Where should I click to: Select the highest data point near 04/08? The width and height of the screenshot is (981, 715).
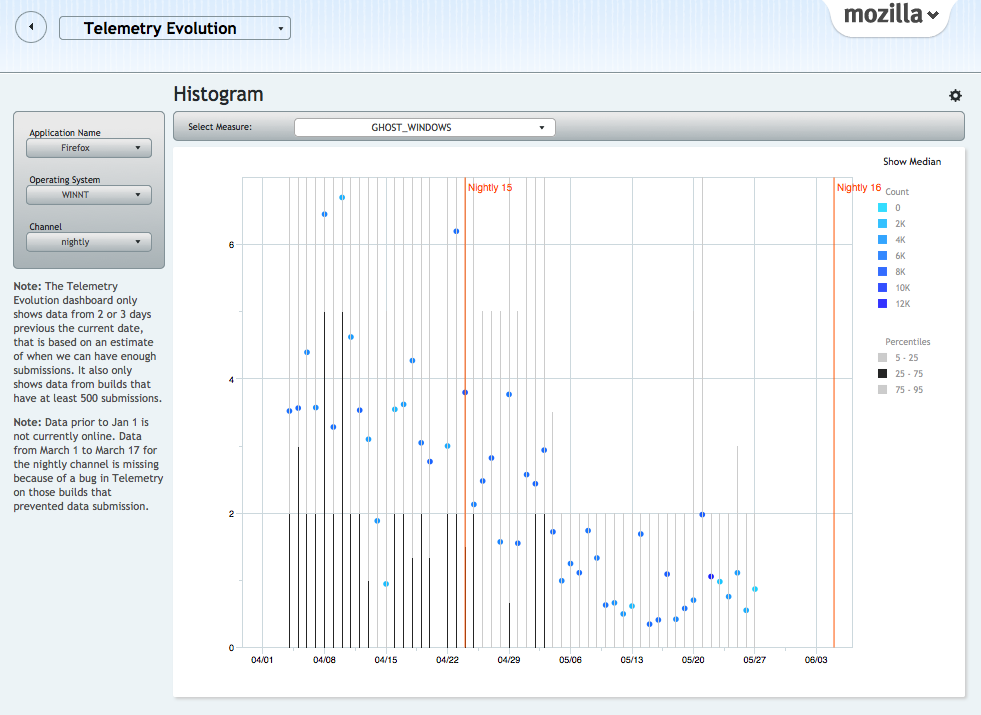click(x=342, y=198)
